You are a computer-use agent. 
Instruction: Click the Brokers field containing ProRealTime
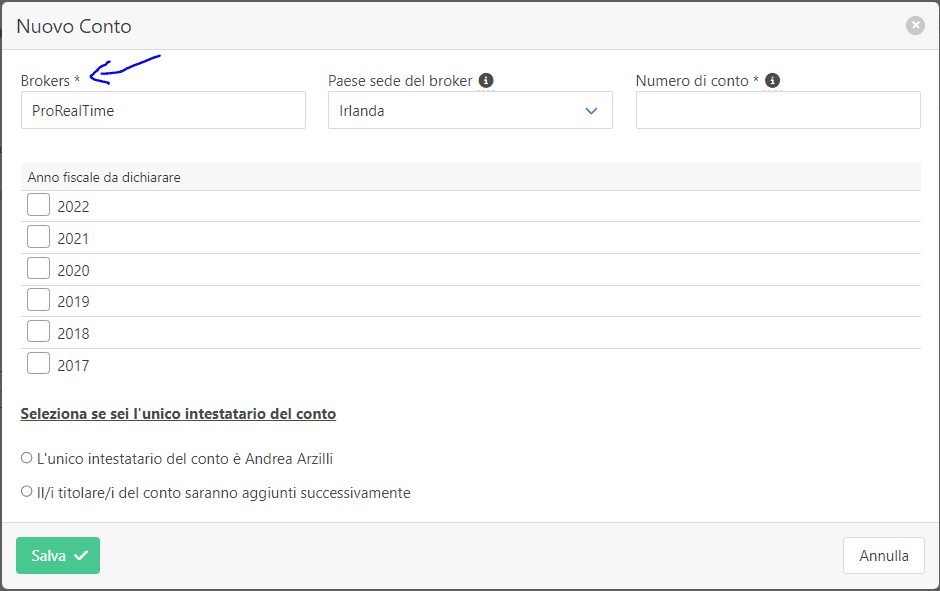tap(163, 110)
